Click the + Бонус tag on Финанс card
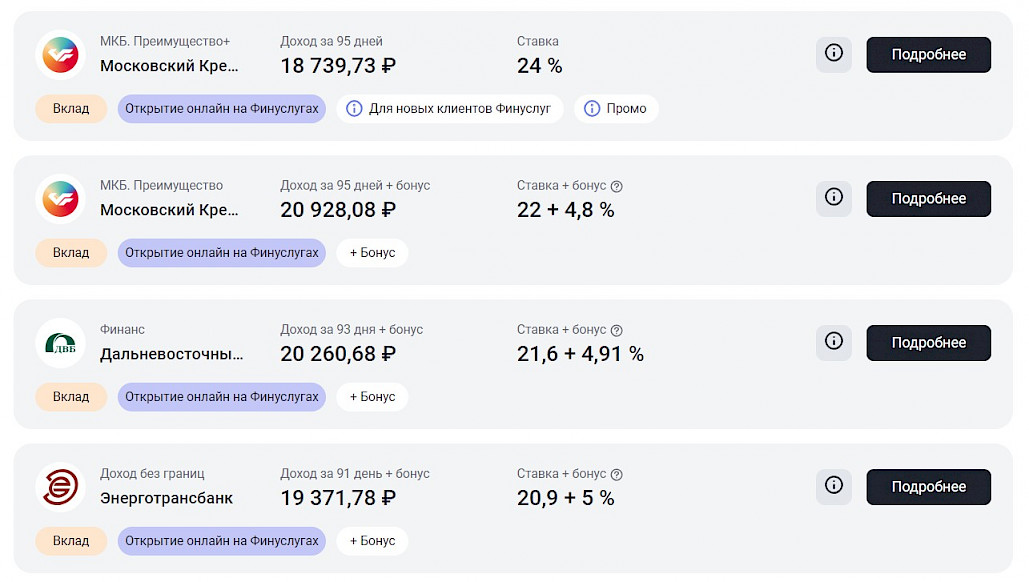This screenshot has height=582, width=1029. coord(372,396)
